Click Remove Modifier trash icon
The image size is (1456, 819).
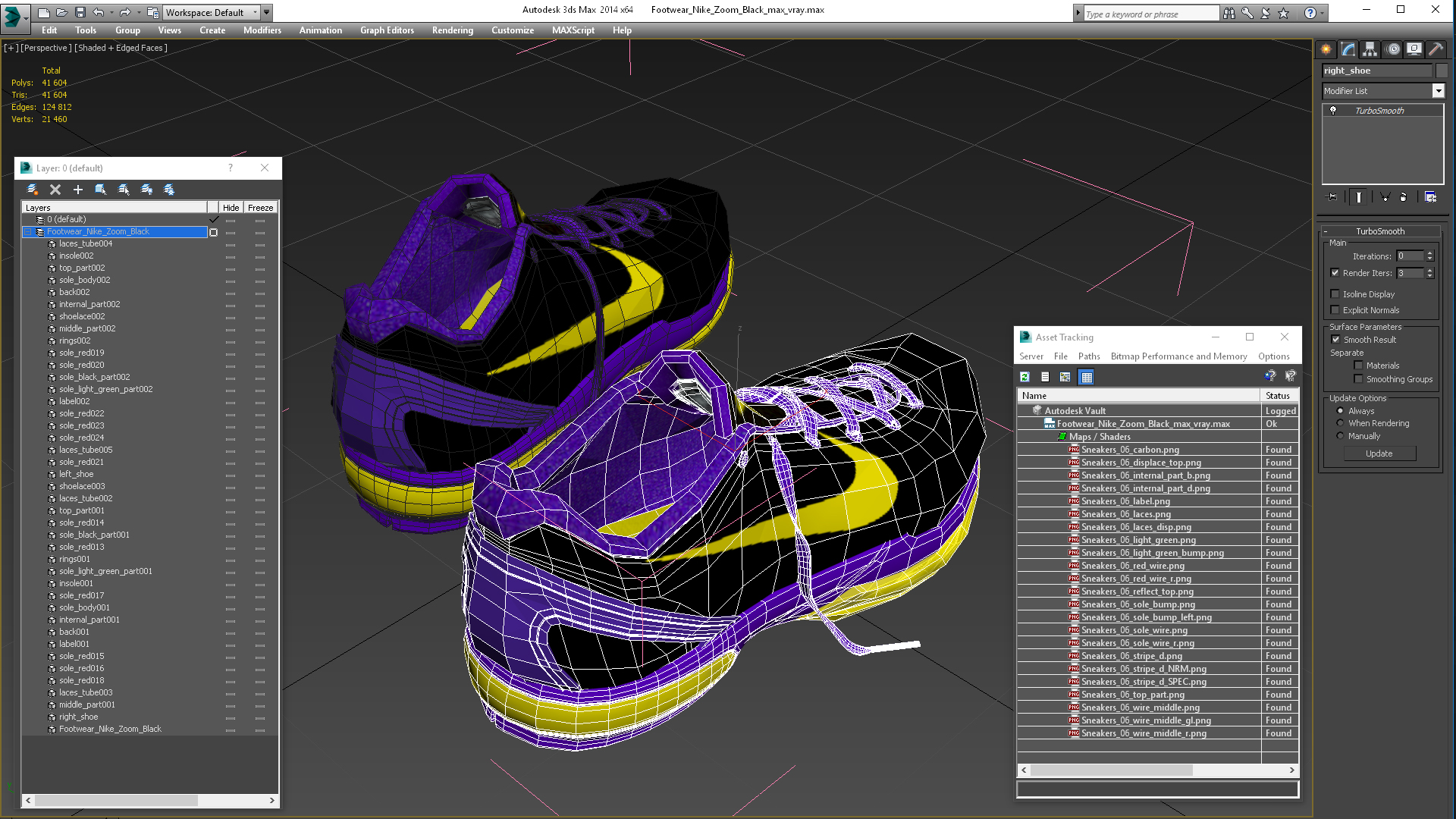pos(1403,197)
